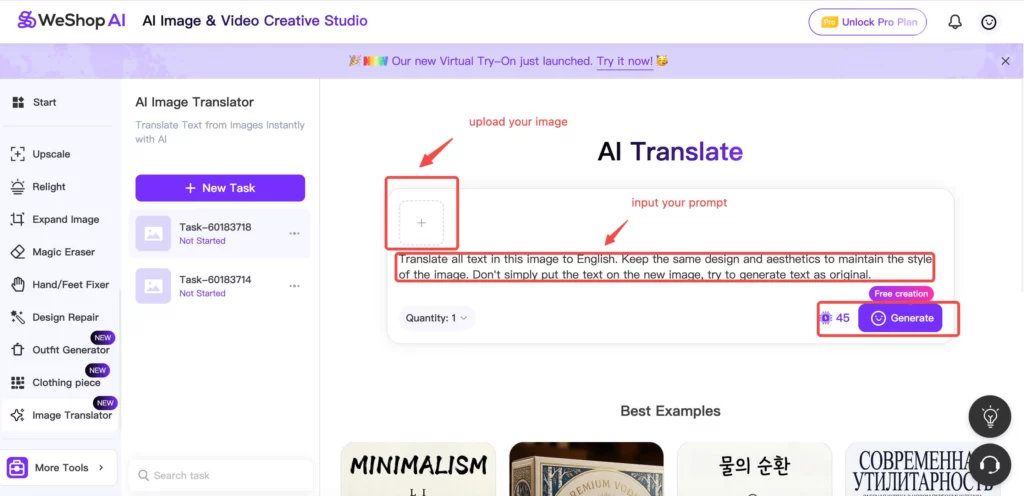The height and width of the screenshot is (496, 1024).
Task: Click the WeShop AI logo
Action: (71, 21)
